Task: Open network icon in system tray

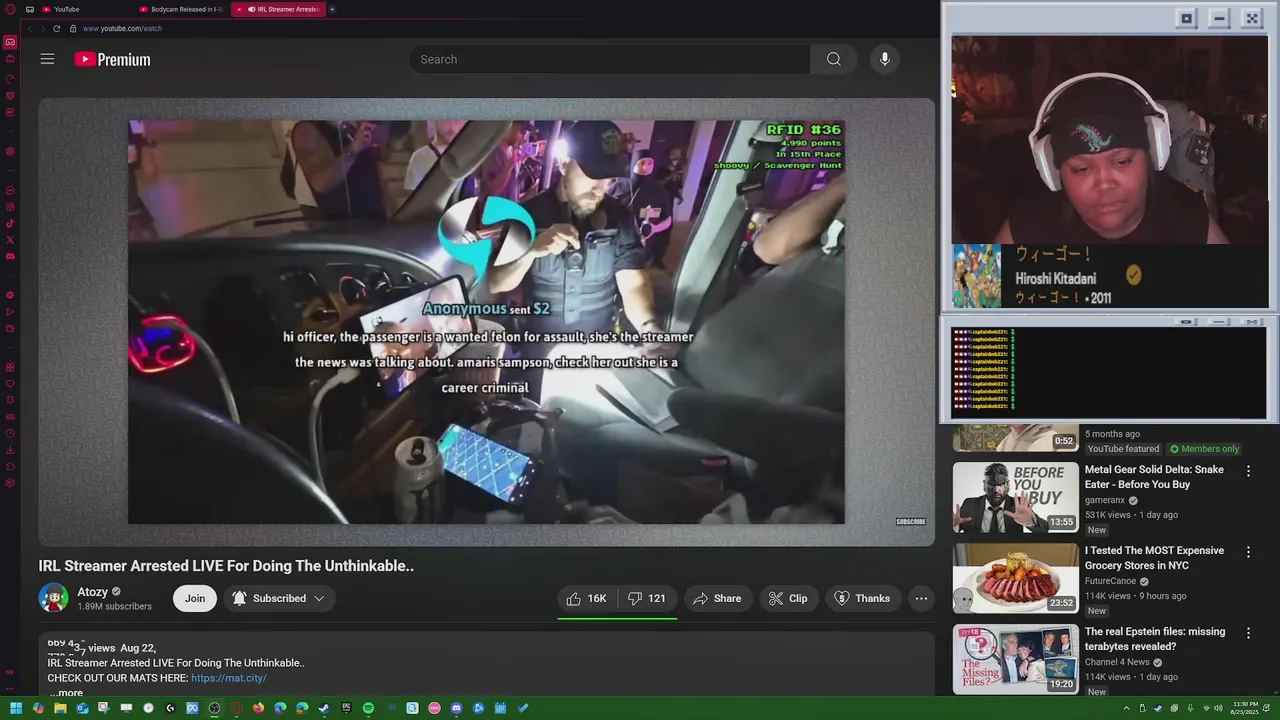Action: point(1206,708)
